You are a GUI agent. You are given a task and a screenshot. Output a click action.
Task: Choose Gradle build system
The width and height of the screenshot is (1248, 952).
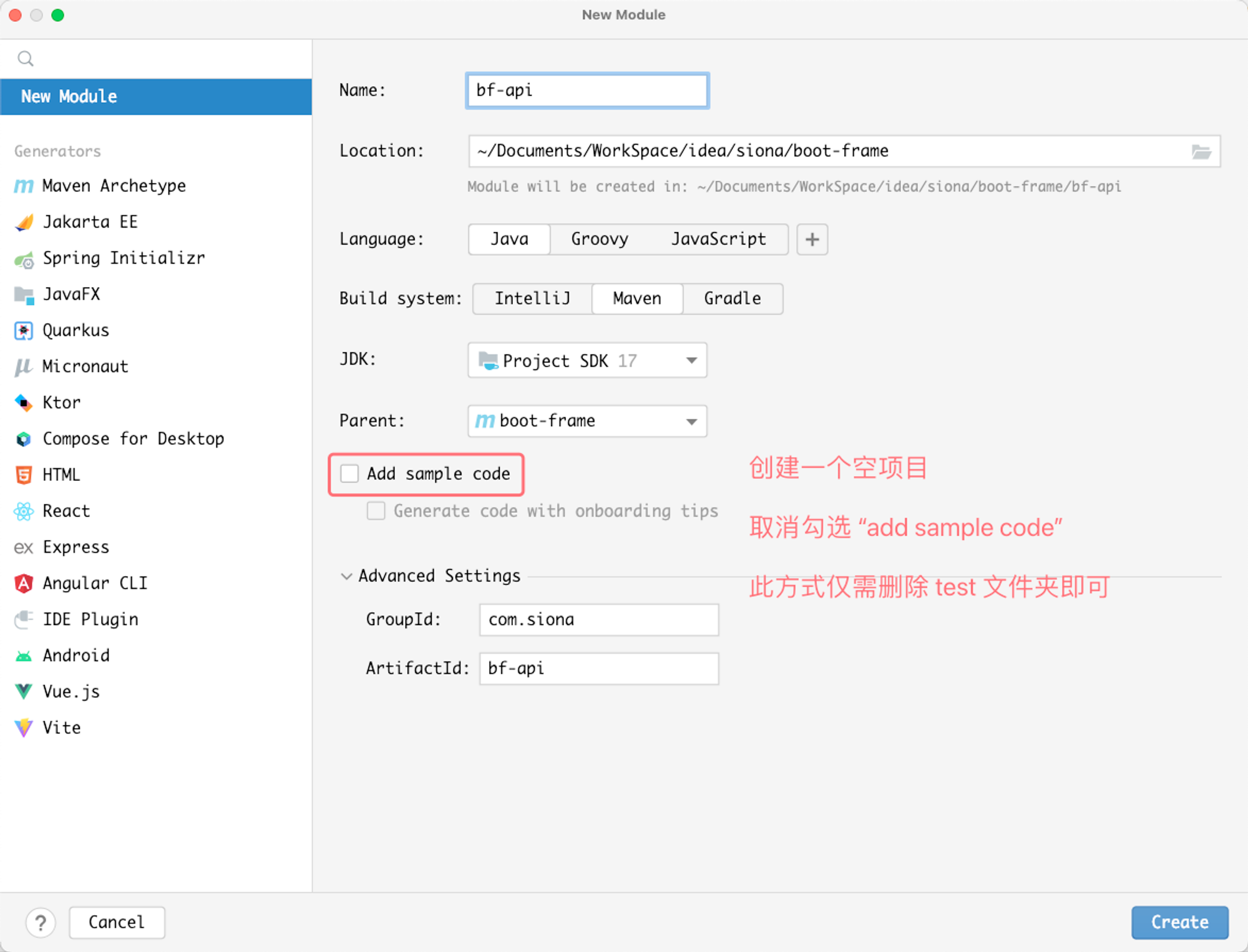(x=733, y=299)
